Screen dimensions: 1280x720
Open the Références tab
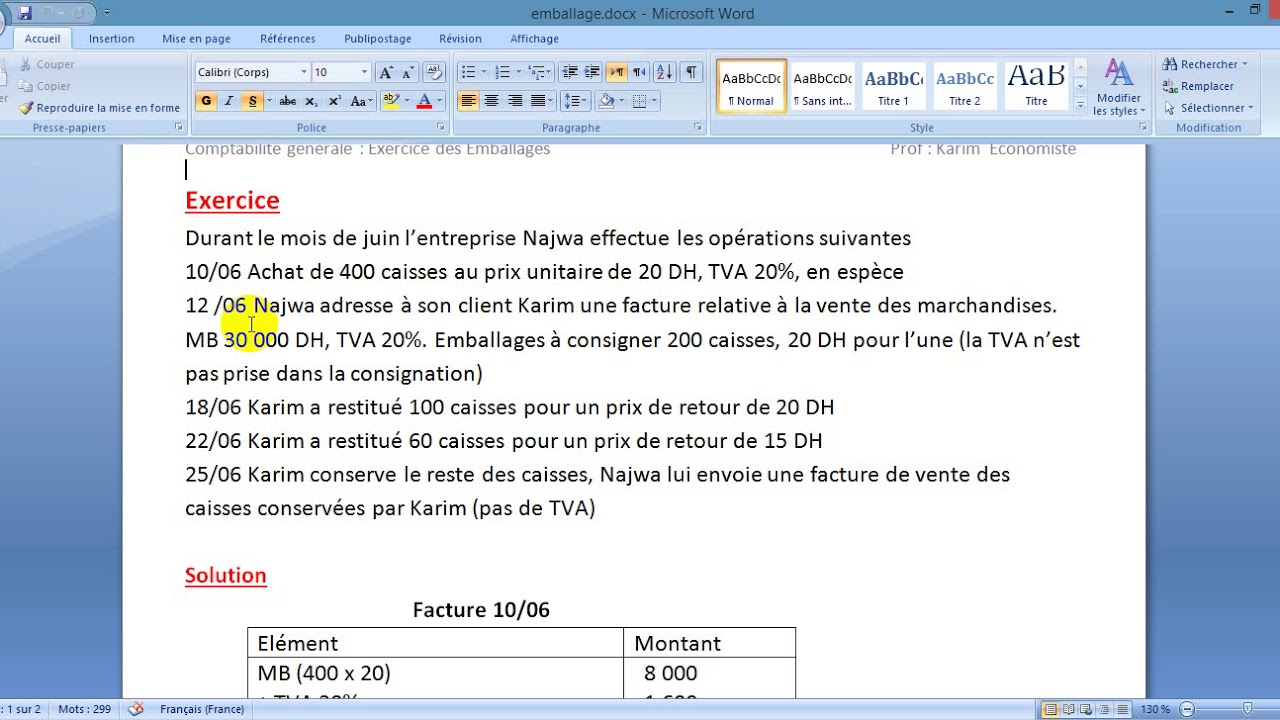pos(288,39)
